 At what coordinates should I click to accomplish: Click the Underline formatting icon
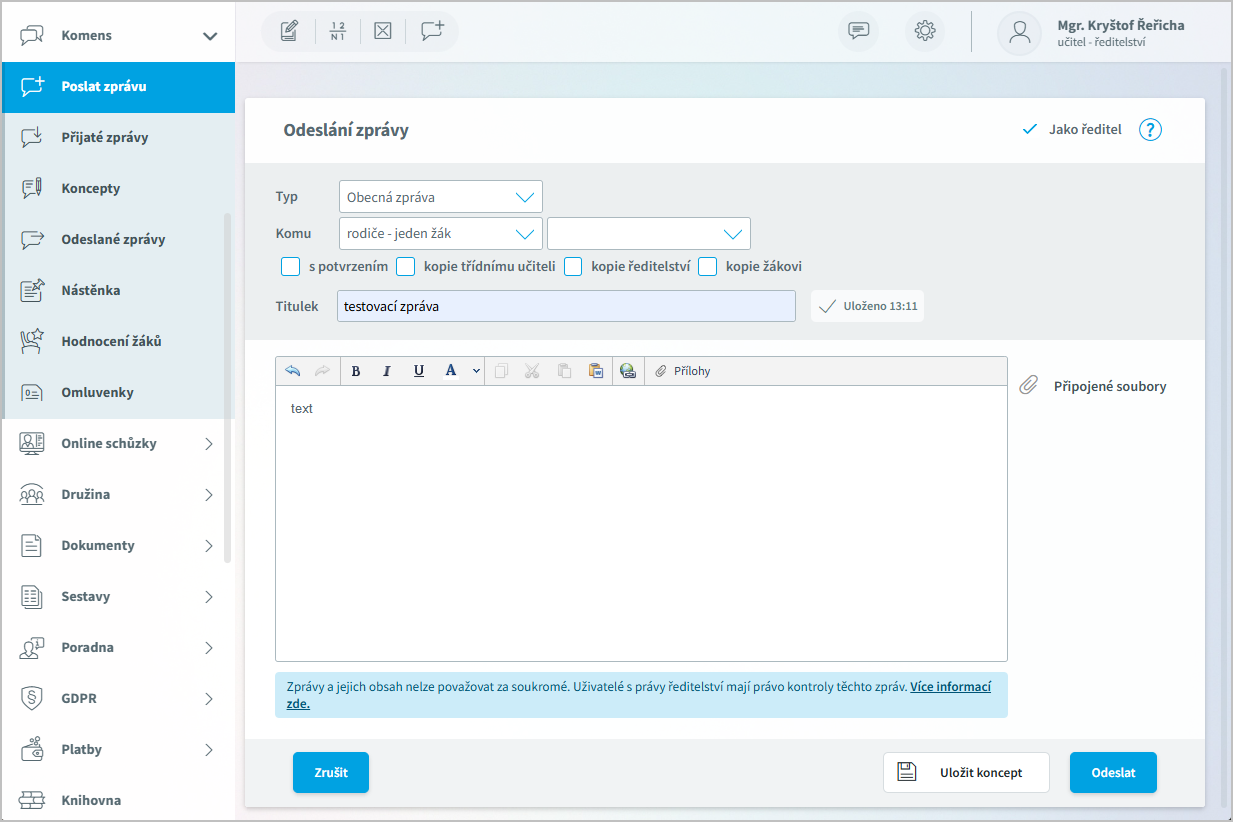tap(419, 371)
